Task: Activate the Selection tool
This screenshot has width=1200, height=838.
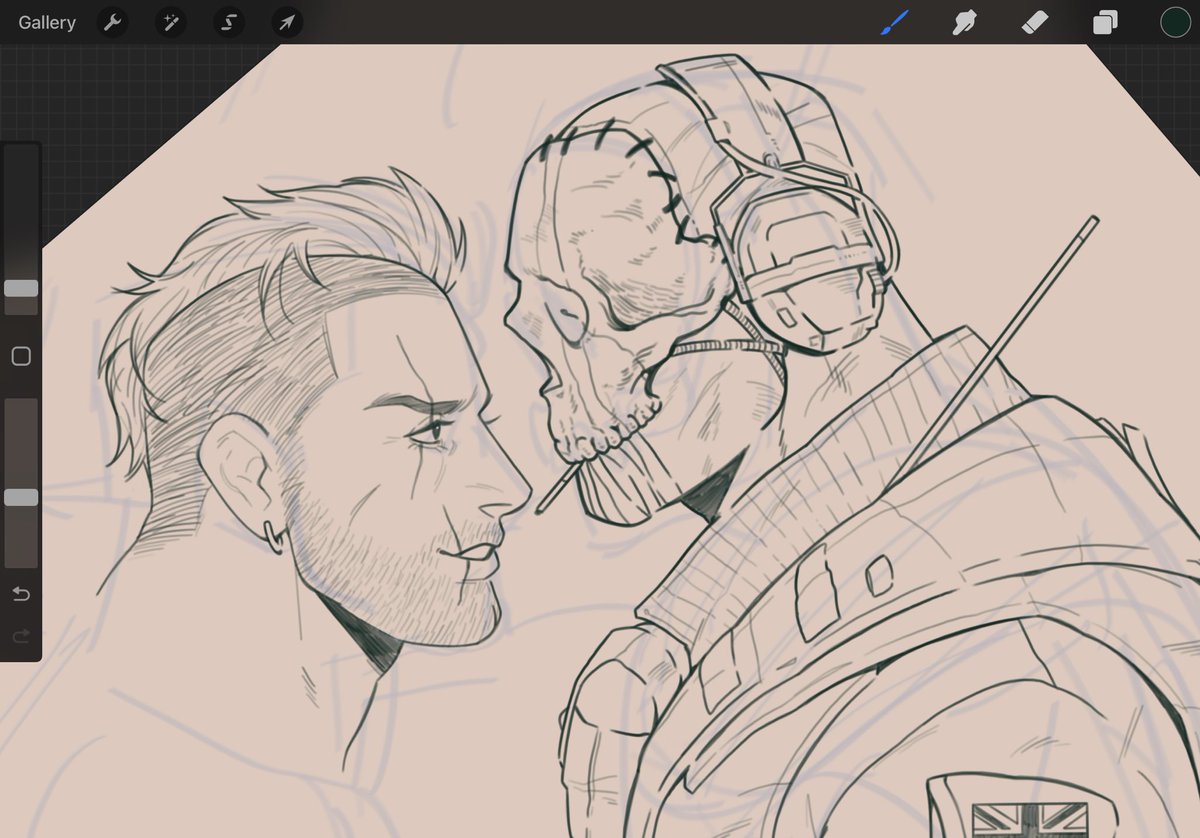Action: coord(229,22)
